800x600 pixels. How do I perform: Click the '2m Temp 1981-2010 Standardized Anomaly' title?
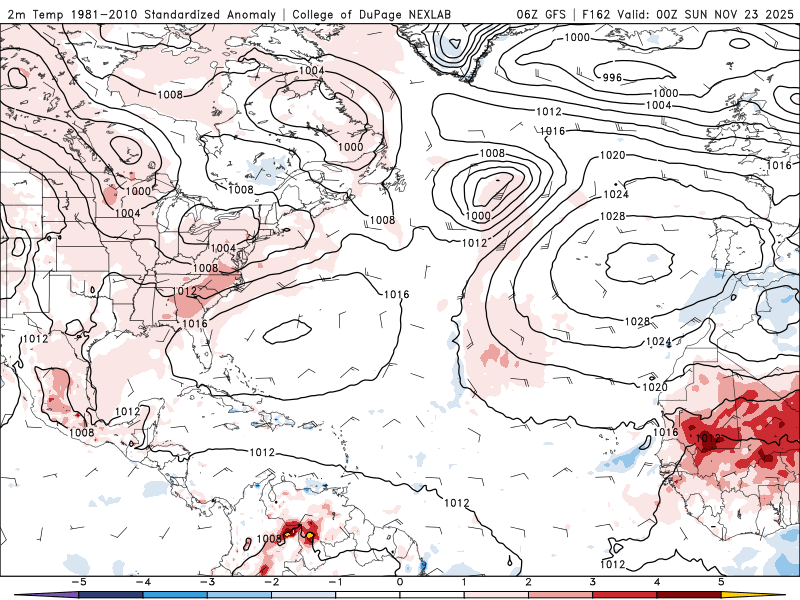coord(142,14)
